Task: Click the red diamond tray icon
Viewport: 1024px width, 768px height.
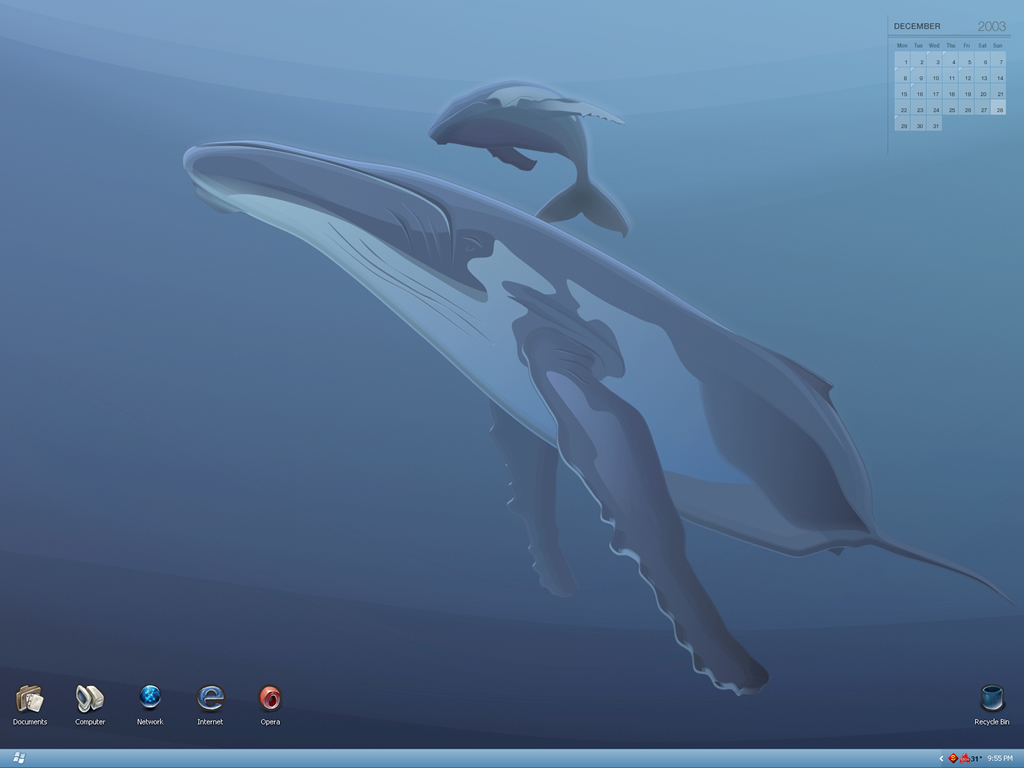Action: pyautogui.click(x=953, y=758)
